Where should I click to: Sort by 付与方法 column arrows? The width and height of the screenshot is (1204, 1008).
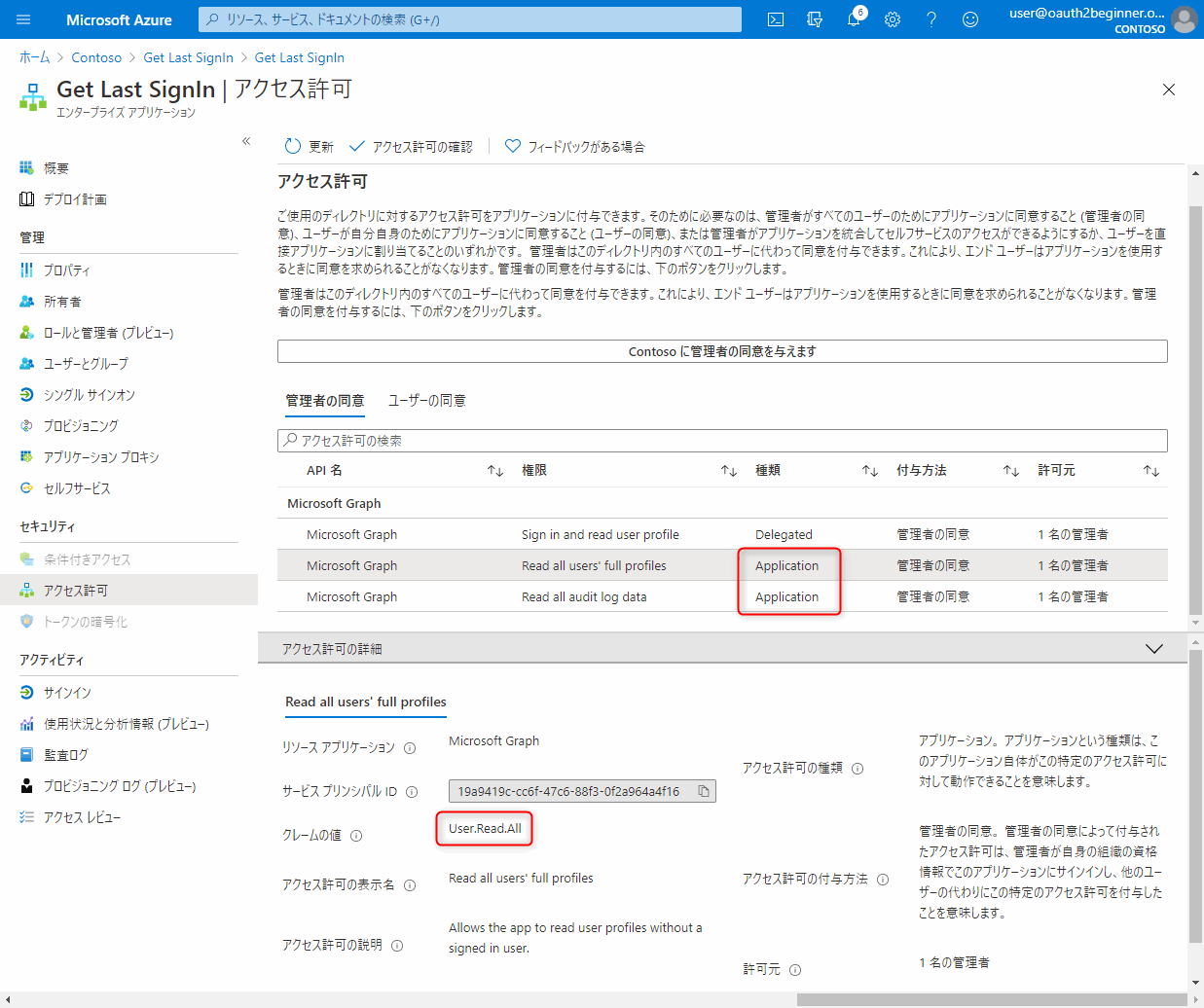tap(1011, 471)
